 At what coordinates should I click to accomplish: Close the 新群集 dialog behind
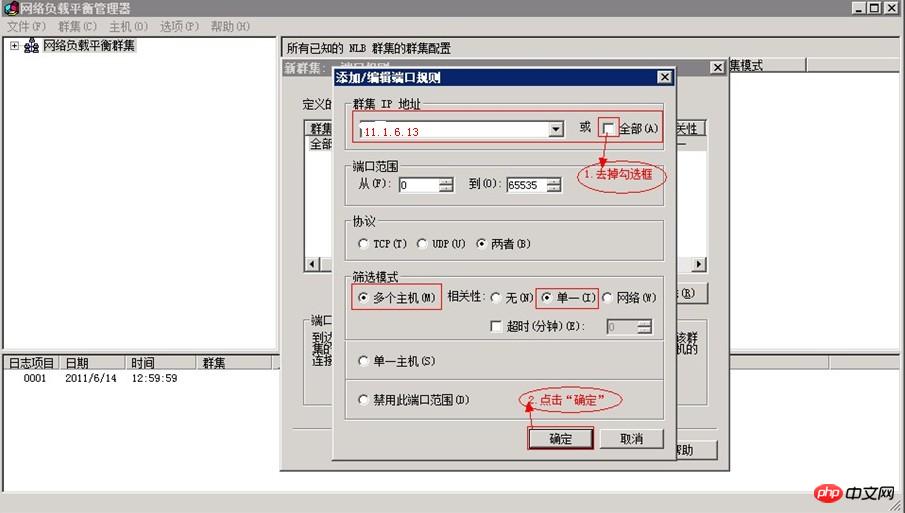click(x=717, y=68)
